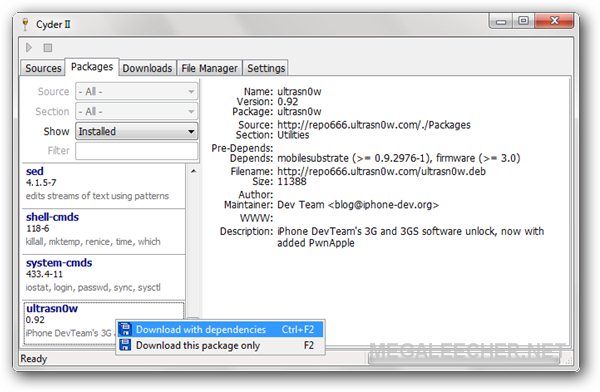Click the Section value Utilities
Viewport: 600px width, 392px height.
[293, 135]
